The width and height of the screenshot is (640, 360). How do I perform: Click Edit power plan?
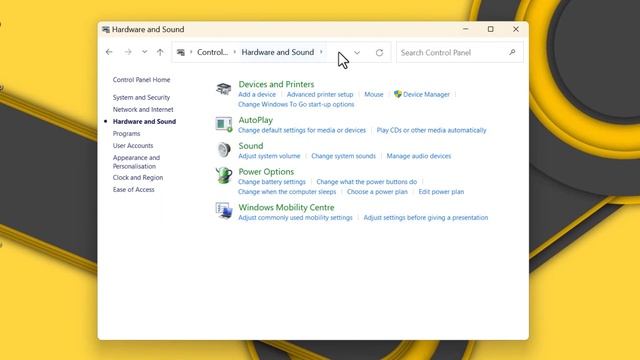441,191
